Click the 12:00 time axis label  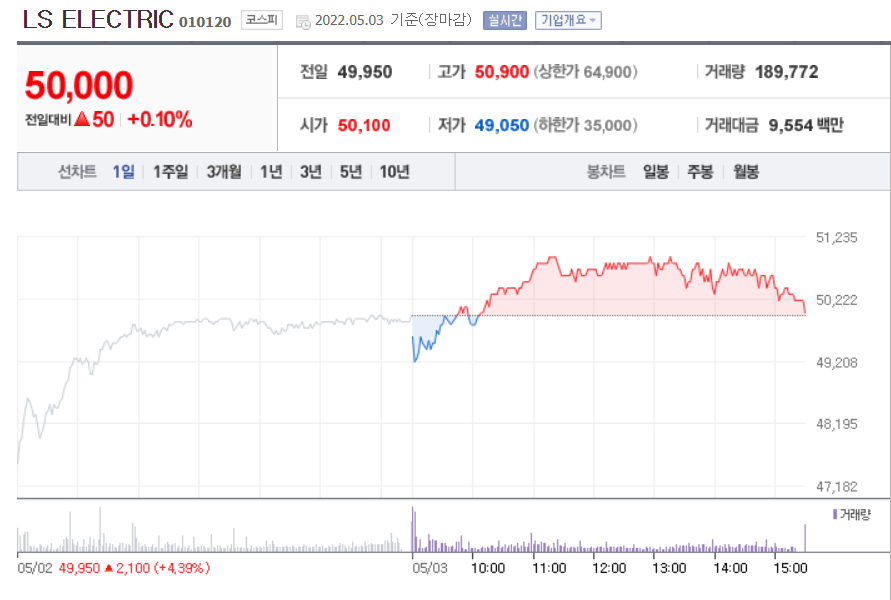coord(609,568)
